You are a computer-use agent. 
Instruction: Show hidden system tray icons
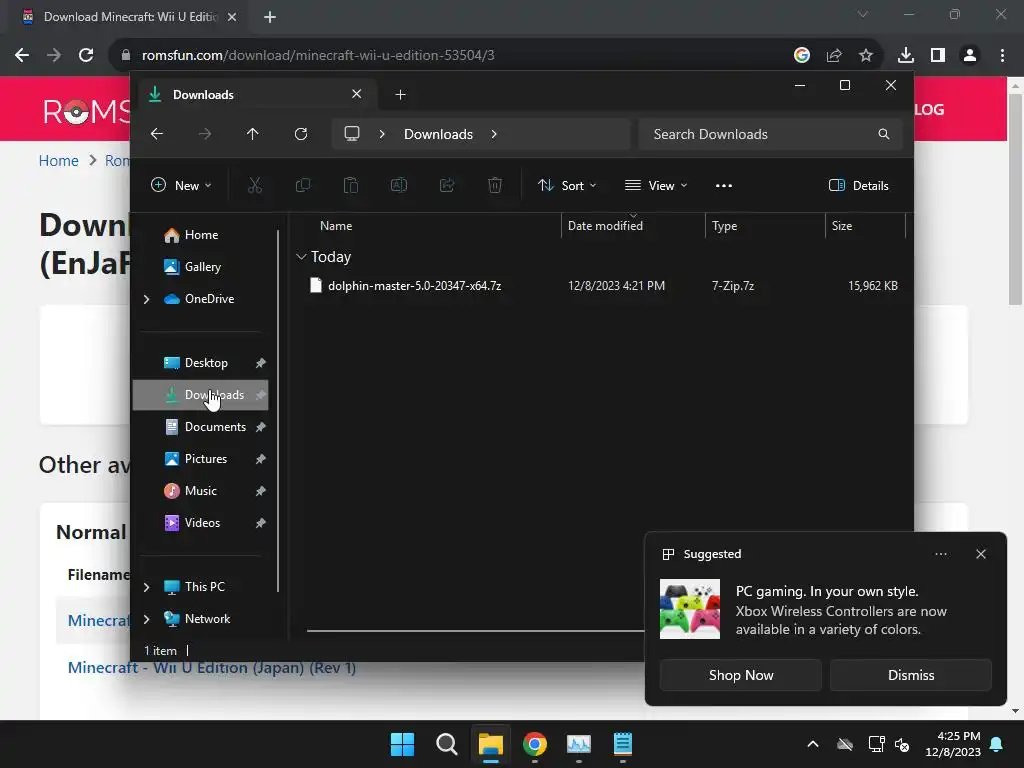pos(813,744)
